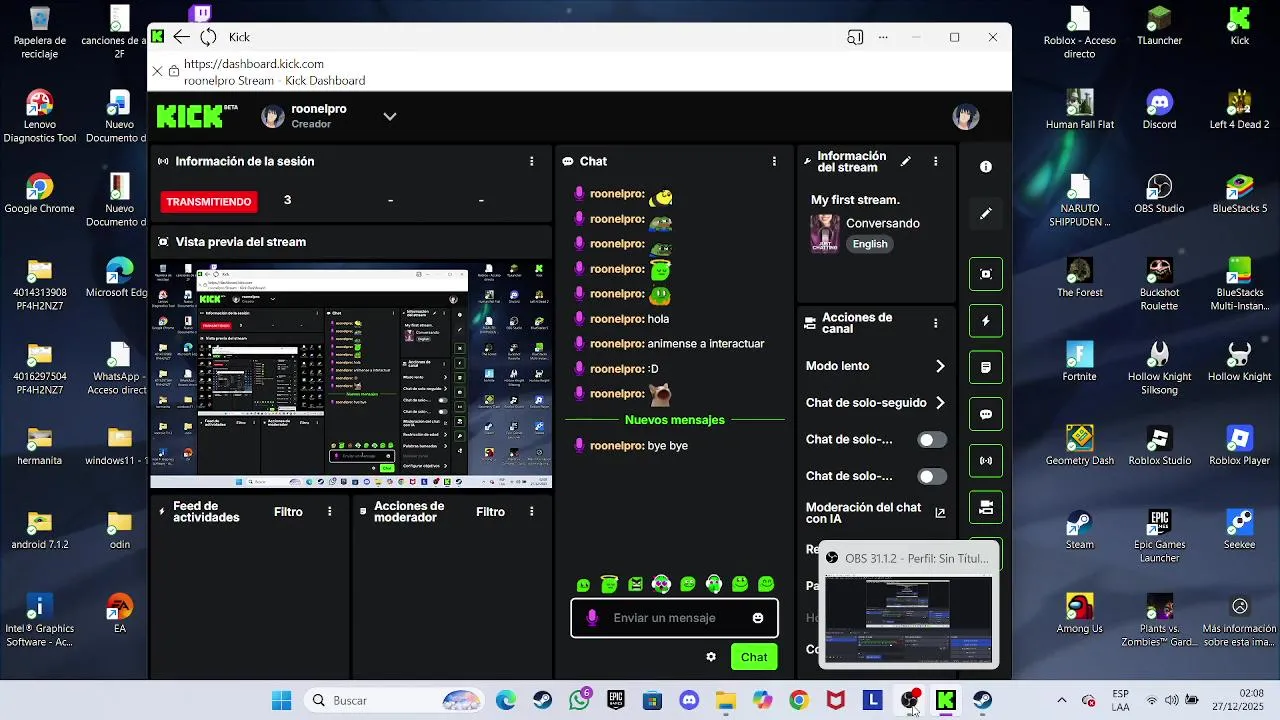Screen dimensions: 1280x720
Task: Show hidden system tray icons
Action: pos(1061,700)
